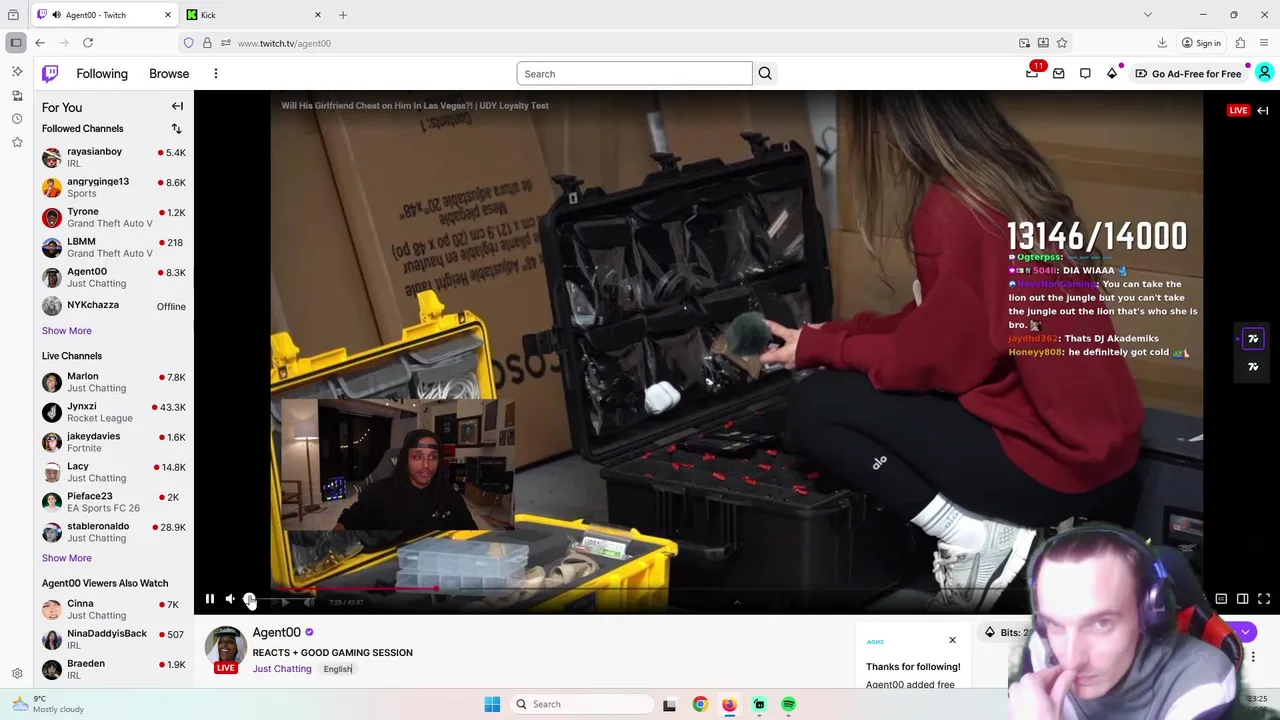Open Braeden IRL channel
This screenshot has height=720, width=1280.
click(114, 669)
